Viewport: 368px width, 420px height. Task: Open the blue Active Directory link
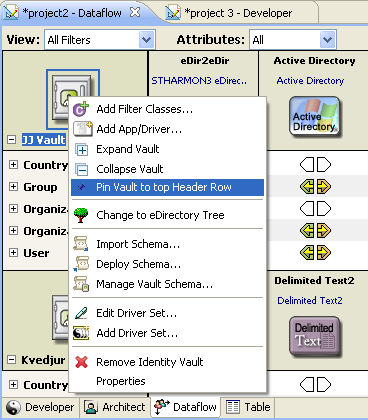click(x=310, y=81)
